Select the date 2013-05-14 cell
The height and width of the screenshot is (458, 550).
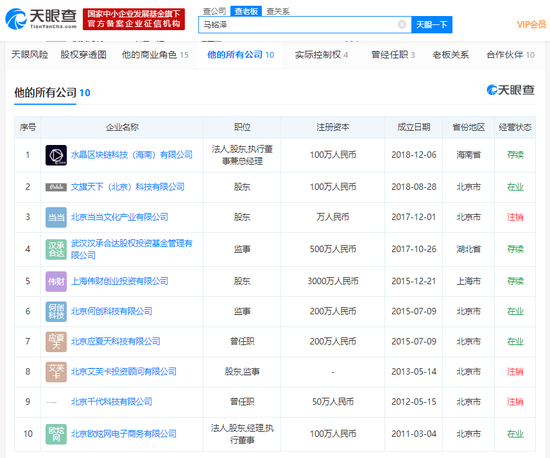pos(414,372)
